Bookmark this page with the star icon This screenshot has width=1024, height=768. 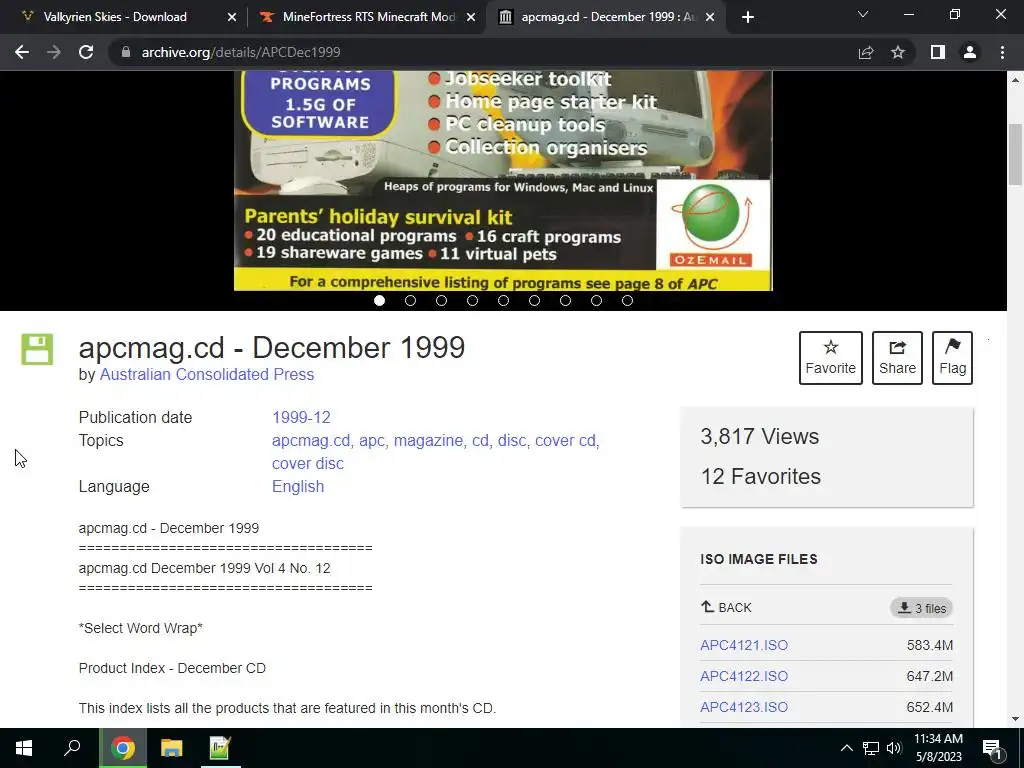pyautogui.click(x=898, y=52)
